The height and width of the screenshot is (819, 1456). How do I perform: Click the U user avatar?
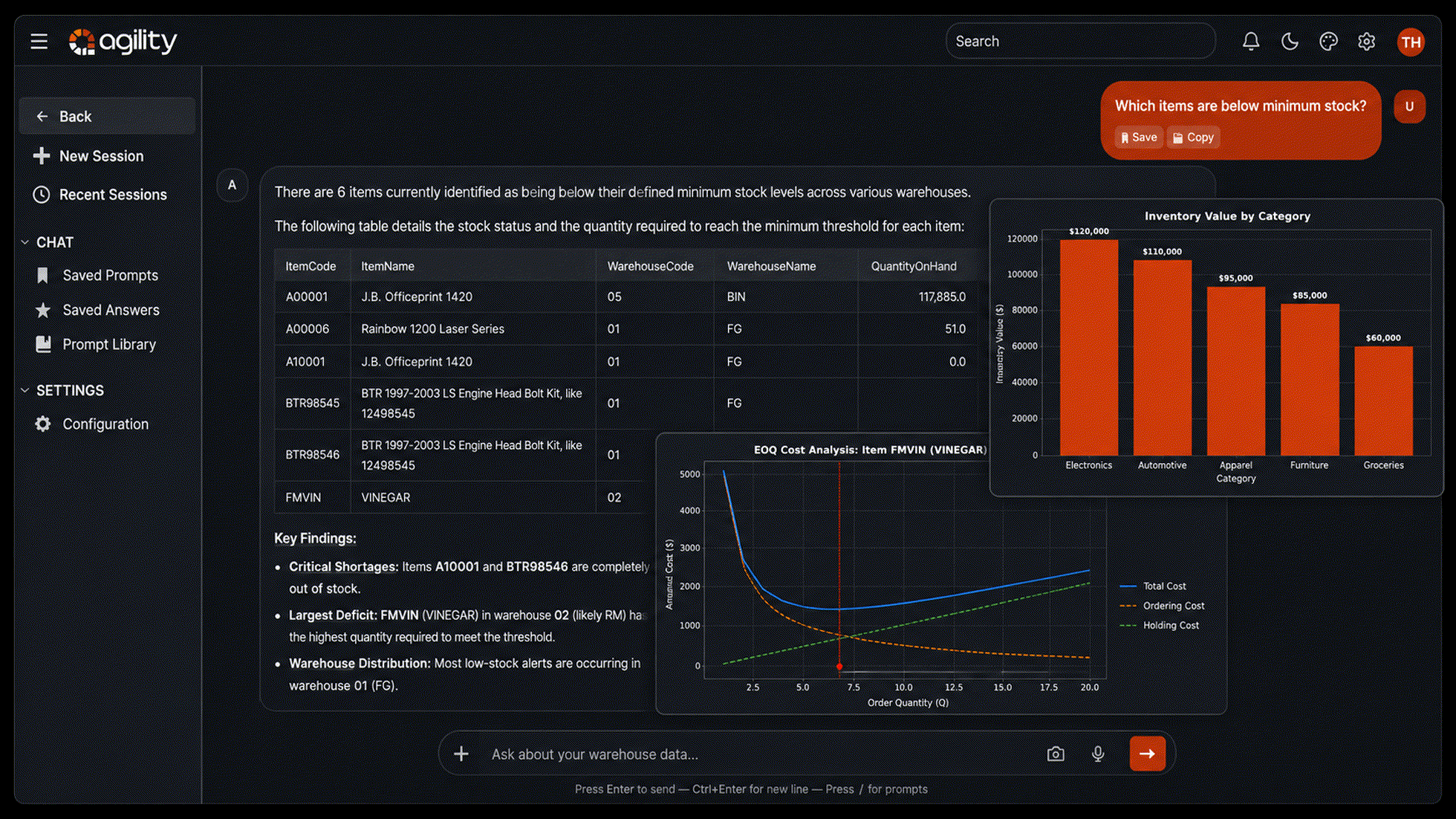[1409, 106]
